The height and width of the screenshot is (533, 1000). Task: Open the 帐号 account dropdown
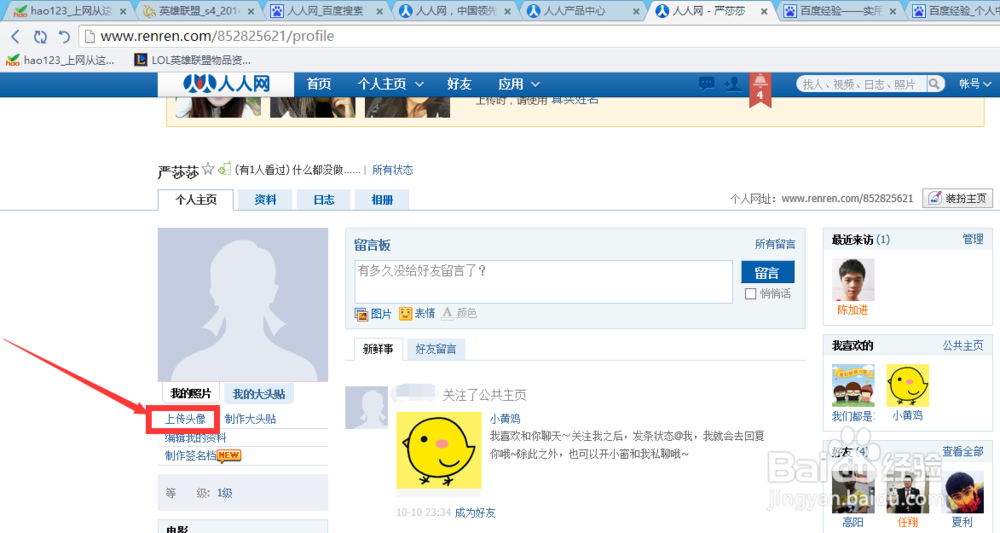tap(975, 84)
